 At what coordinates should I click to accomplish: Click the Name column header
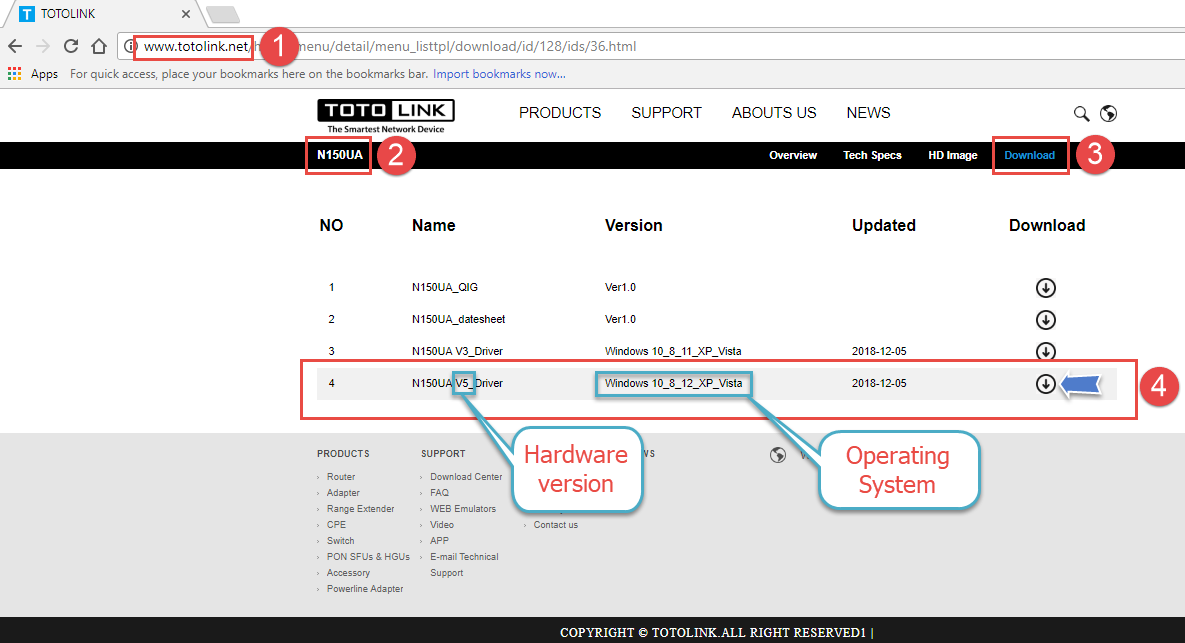(x=434, y=225)
